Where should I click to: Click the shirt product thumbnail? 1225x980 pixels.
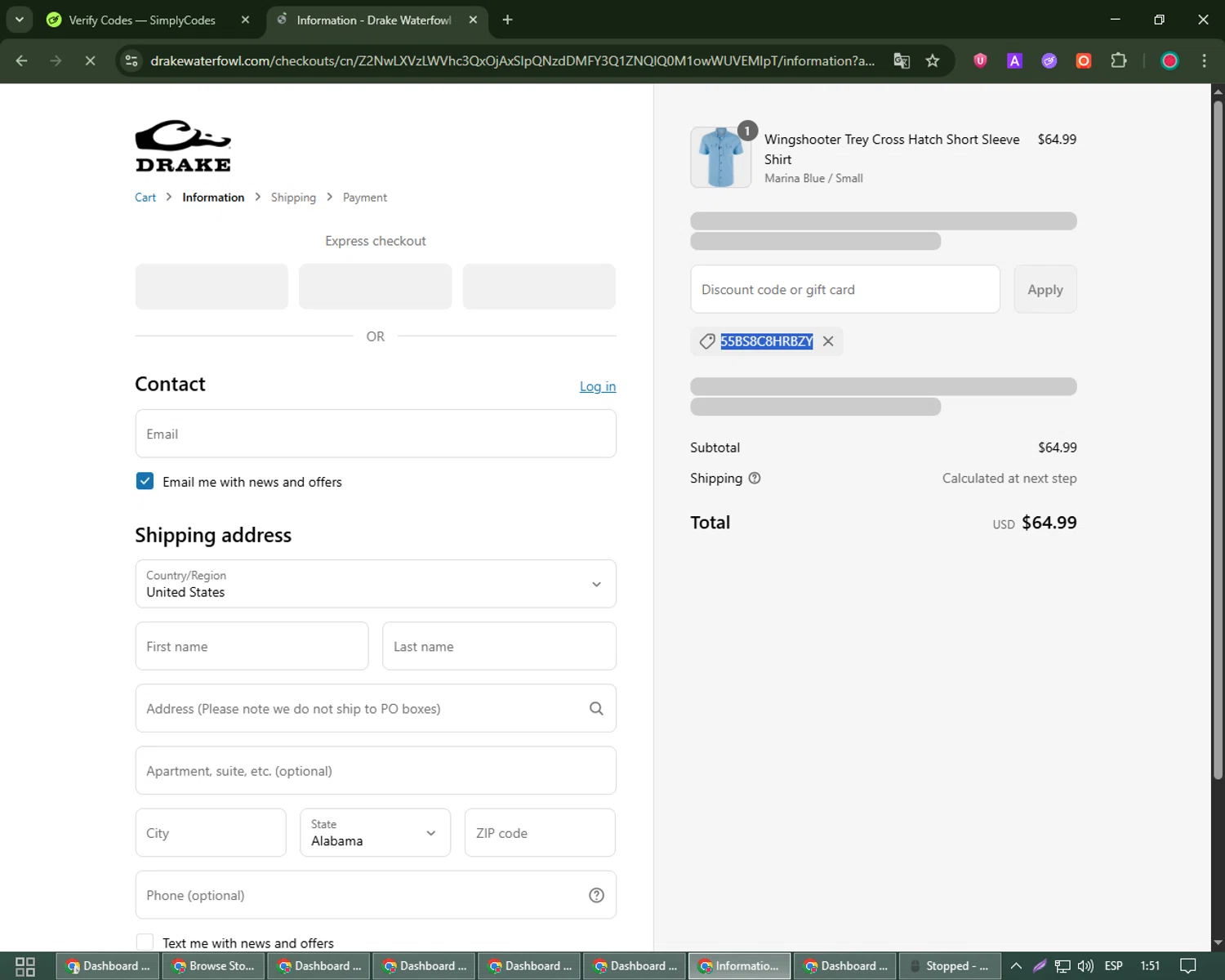click(x=721, y=158)
